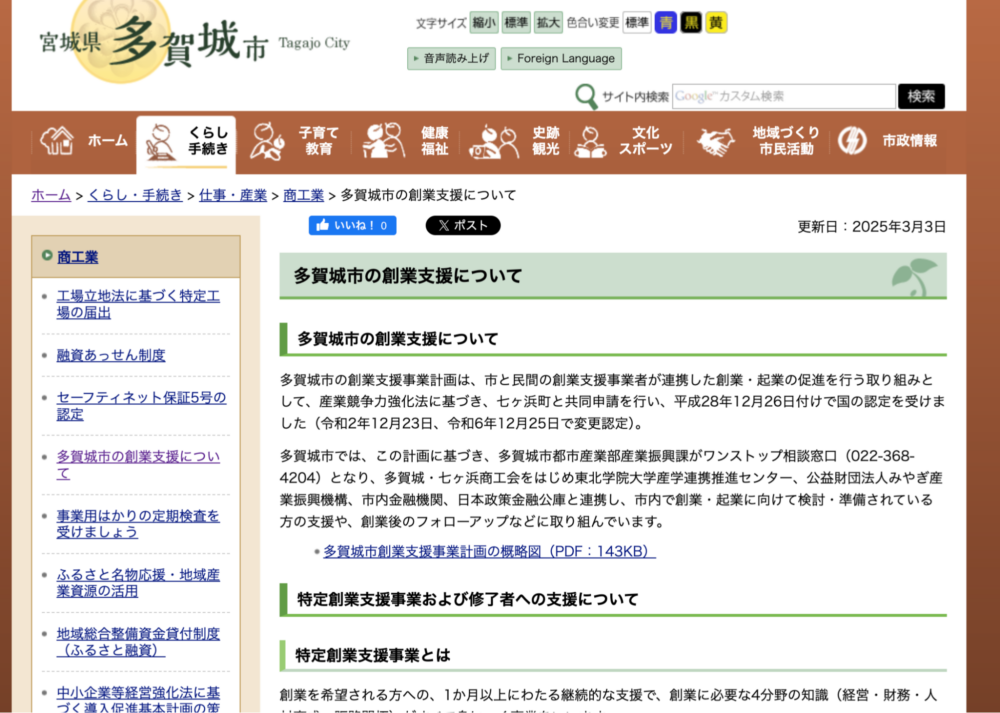Click the 特定創業支援事業とは subheading

pos(373,655)
